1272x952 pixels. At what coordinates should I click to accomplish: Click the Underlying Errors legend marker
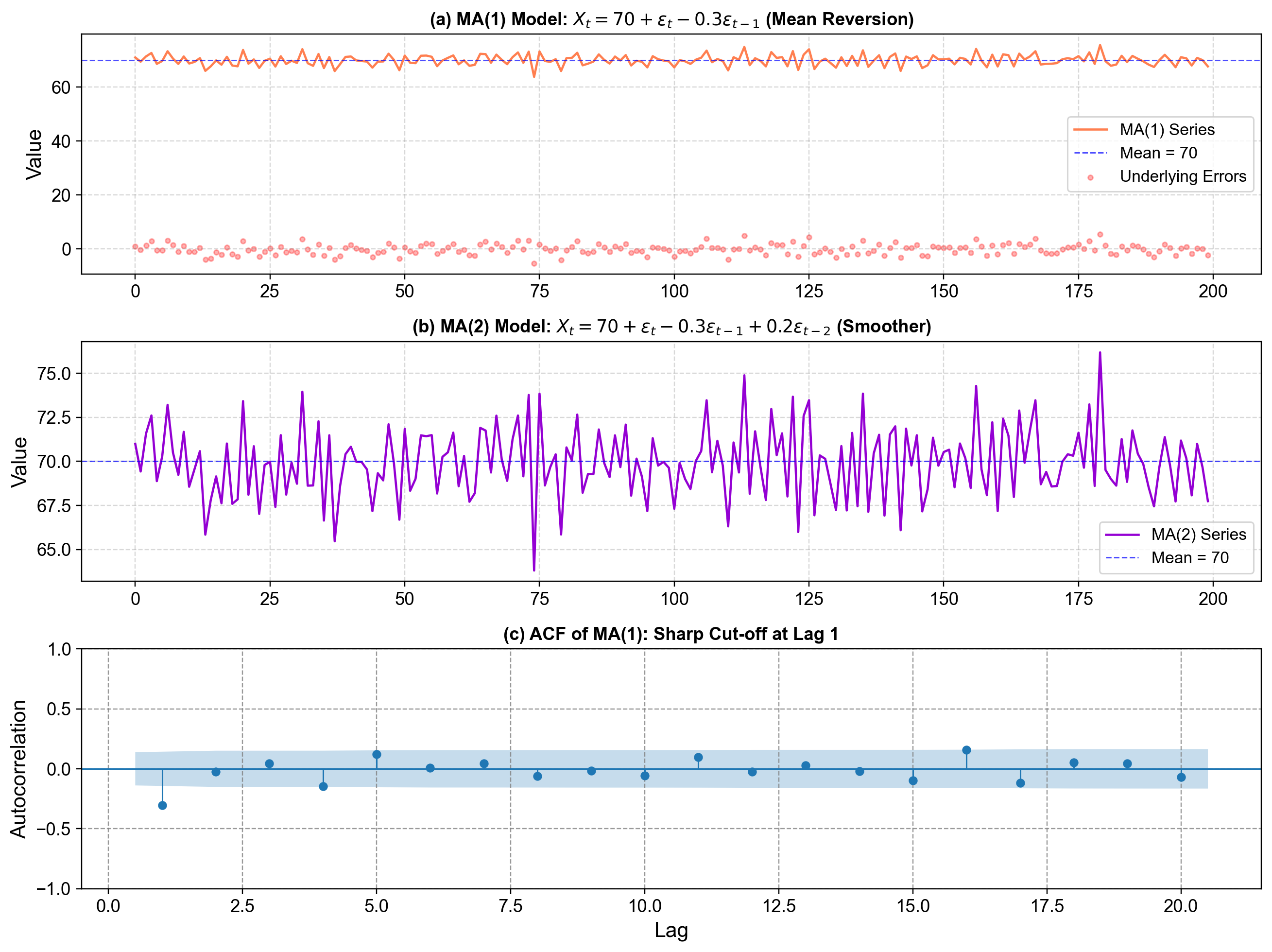coord(1090,178)
